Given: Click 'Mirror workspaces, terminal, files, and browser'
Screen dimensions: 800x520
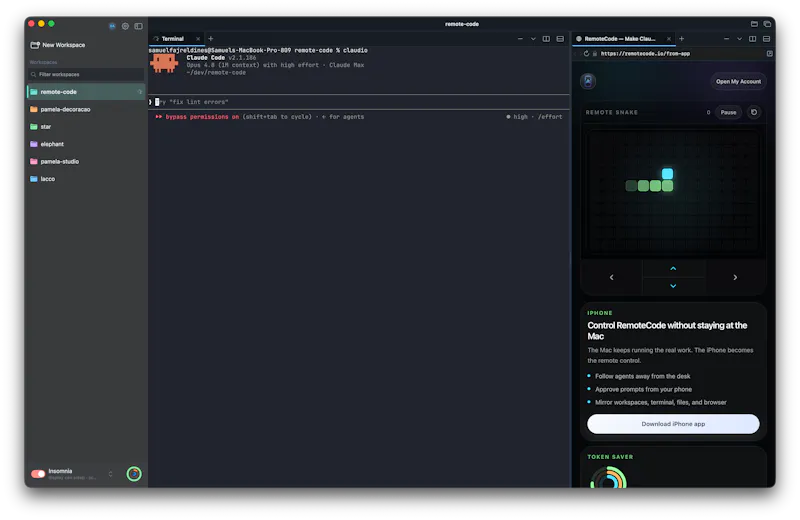Looking at the screenshot, I should (x=661, y=403).
